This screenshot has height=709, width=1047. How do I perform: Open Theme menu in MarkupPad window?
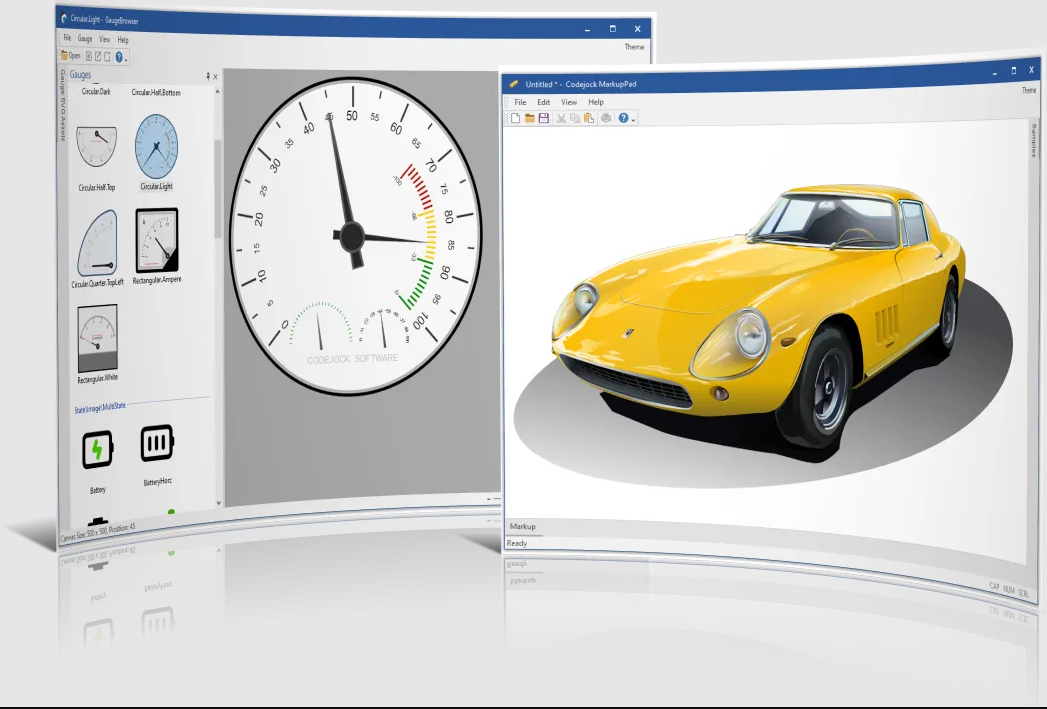pyautogui.click(x=1029, y=90)
